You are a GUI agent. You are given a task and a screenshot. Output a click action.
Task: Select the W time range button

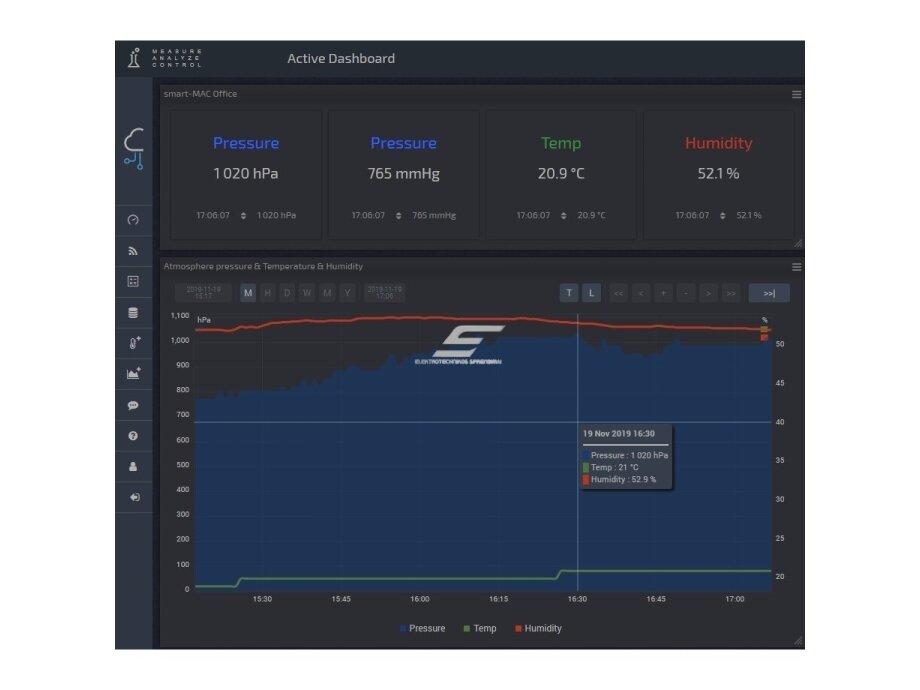pyautogui.click(x=307, y=293)
